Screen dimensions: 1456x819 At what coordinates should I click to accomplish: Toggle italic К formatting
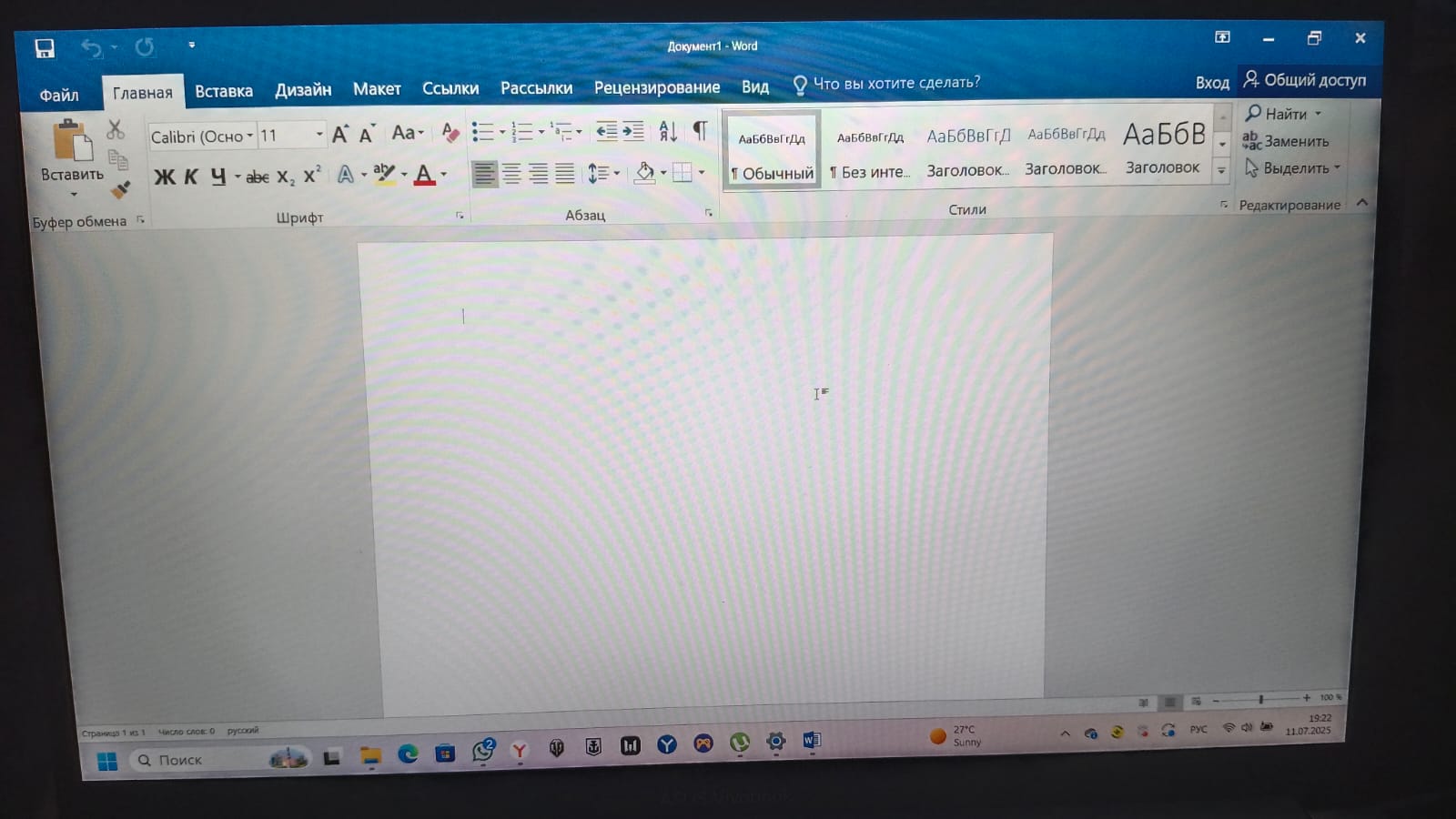(191, 177)
